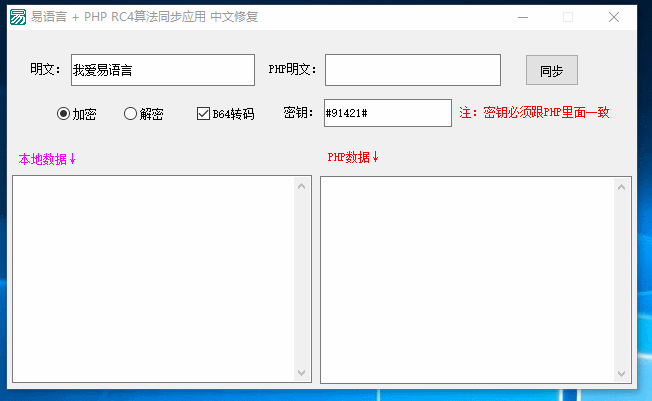Click the 本地数据 scrollbar down arrow
652x401 pixels.
[x=302, y=373]
